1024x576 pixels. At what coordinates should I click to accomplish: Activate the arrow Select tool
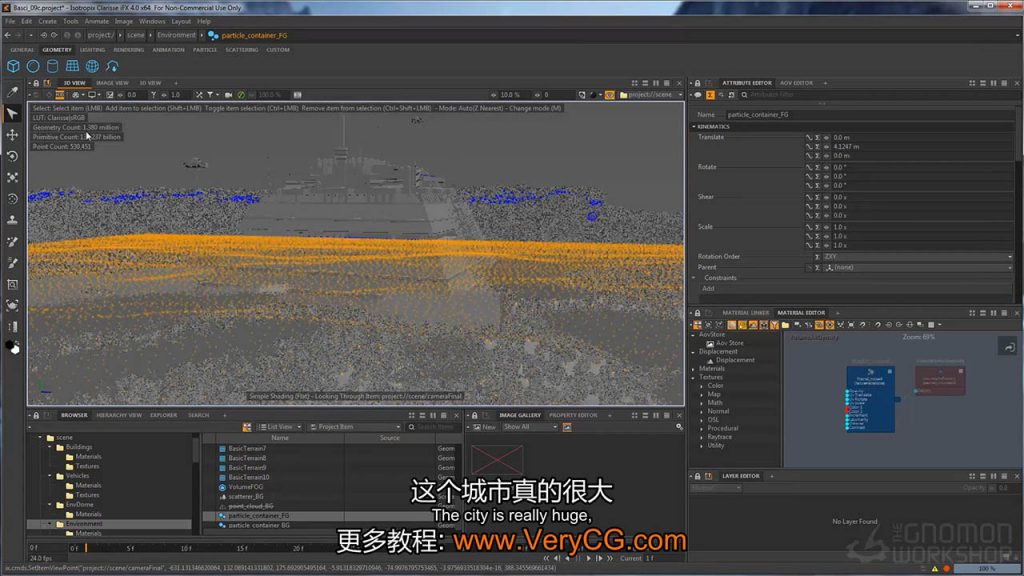(12, 114)
